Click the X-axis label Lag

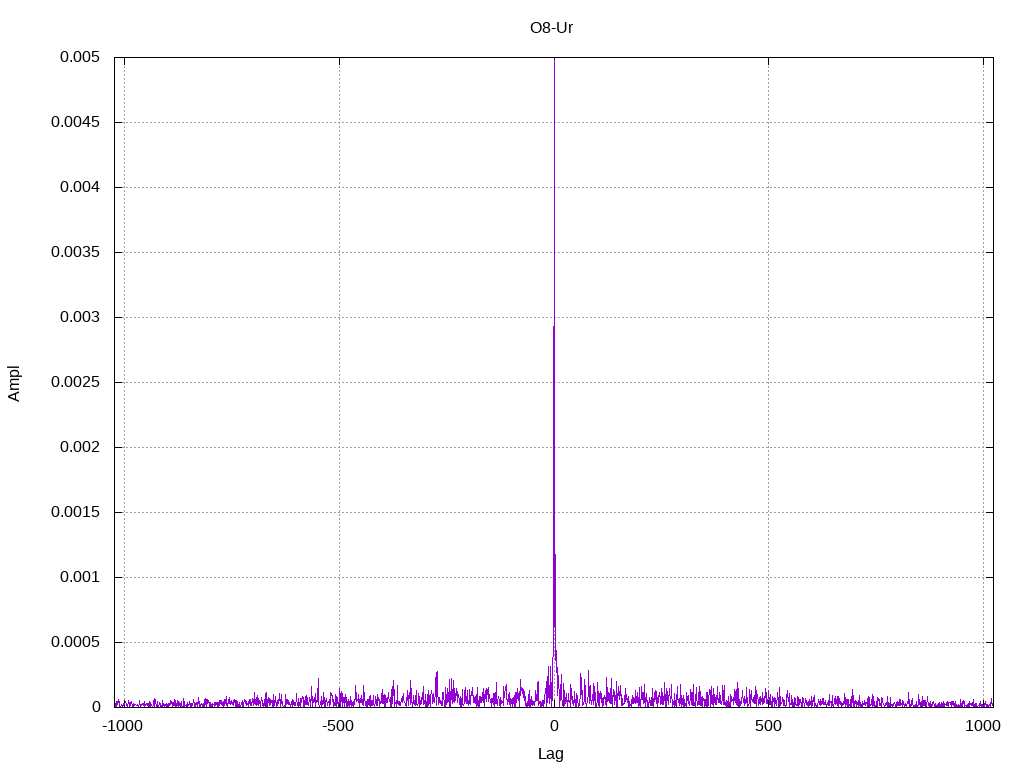pos(551,754)
